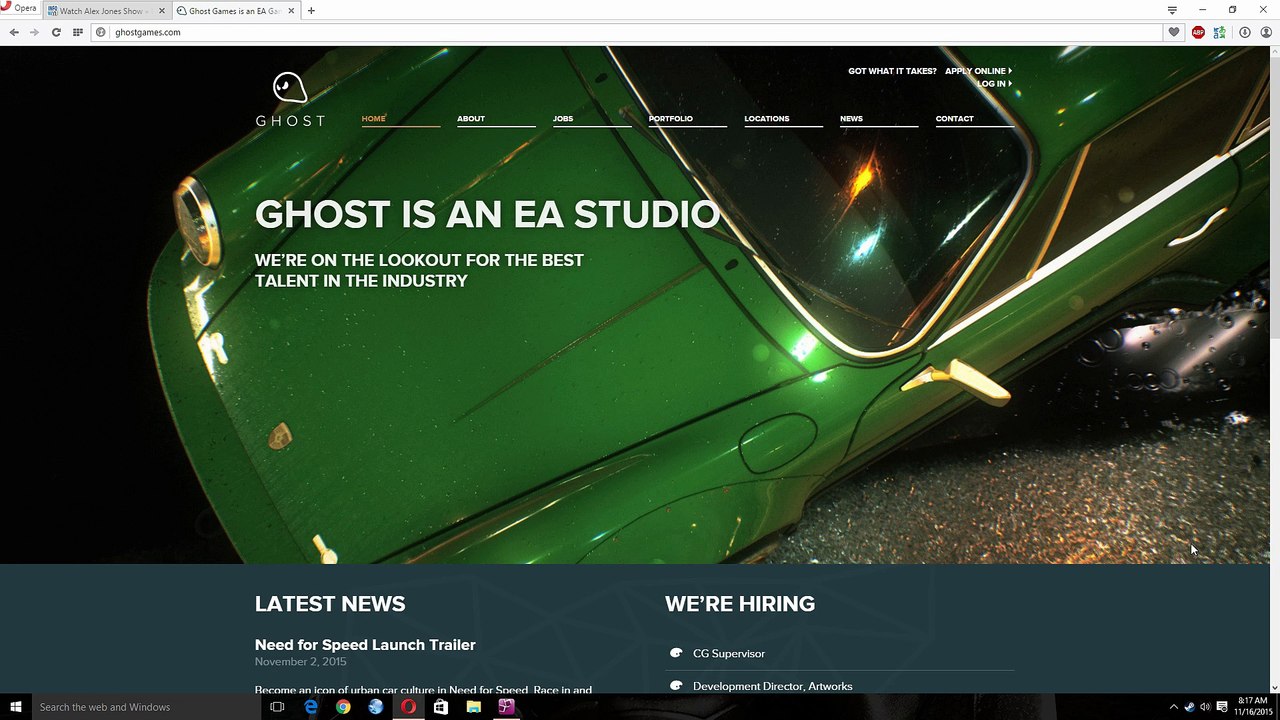The image size is (1280, 720).
Task: Open the translator extension icon
Action: click(x=1220, y=32)
